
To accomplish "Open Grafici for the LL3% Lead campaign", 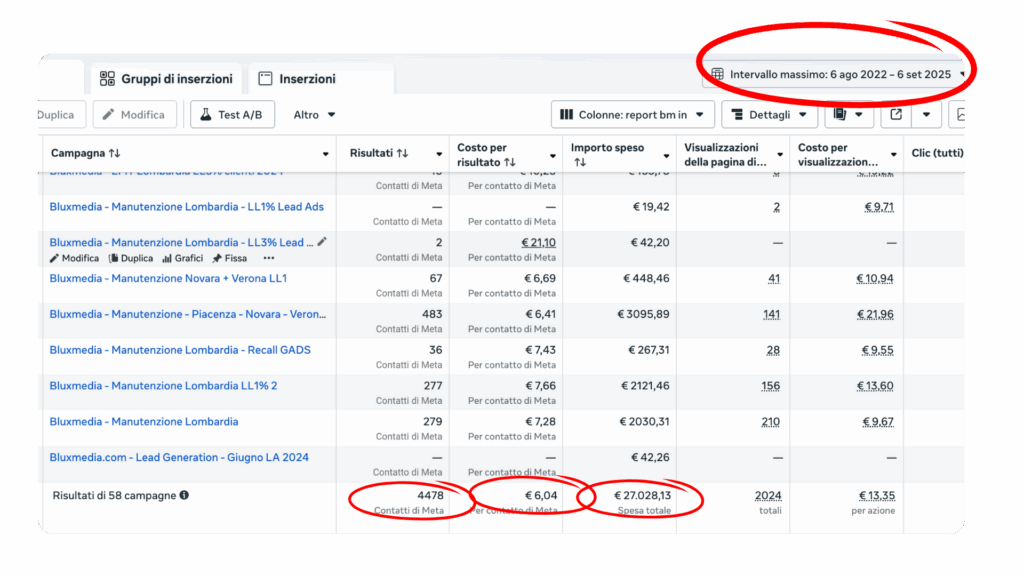I will coord(182,258).
